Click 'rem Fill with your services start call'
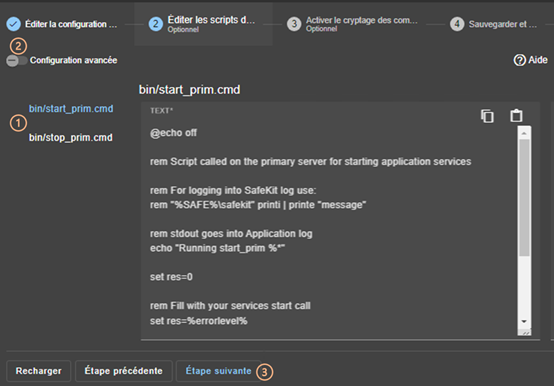Screen dimensions: 554x386 click(x=230, y=306)
